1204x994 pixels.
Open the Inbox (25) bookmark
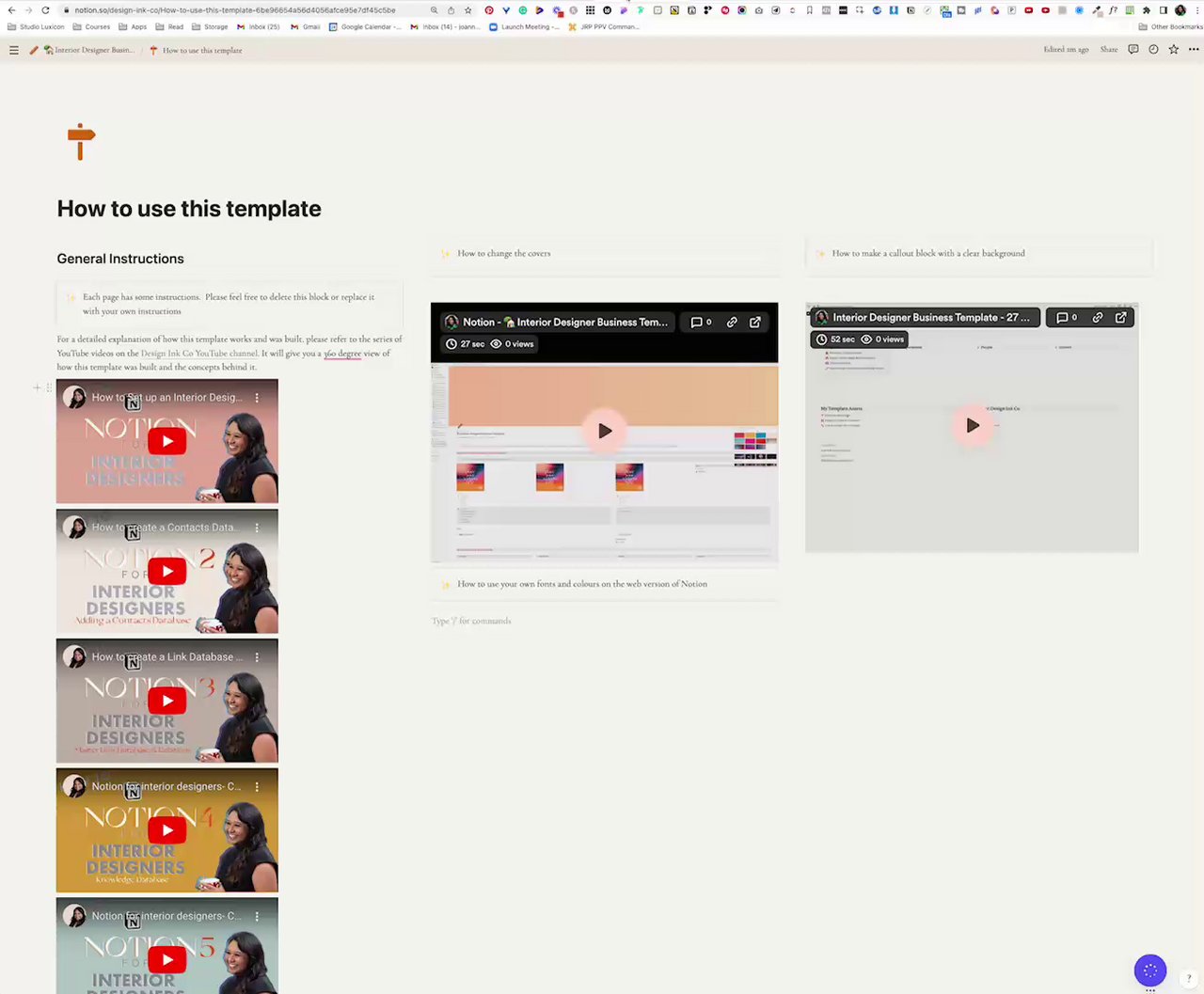(259, 27)
